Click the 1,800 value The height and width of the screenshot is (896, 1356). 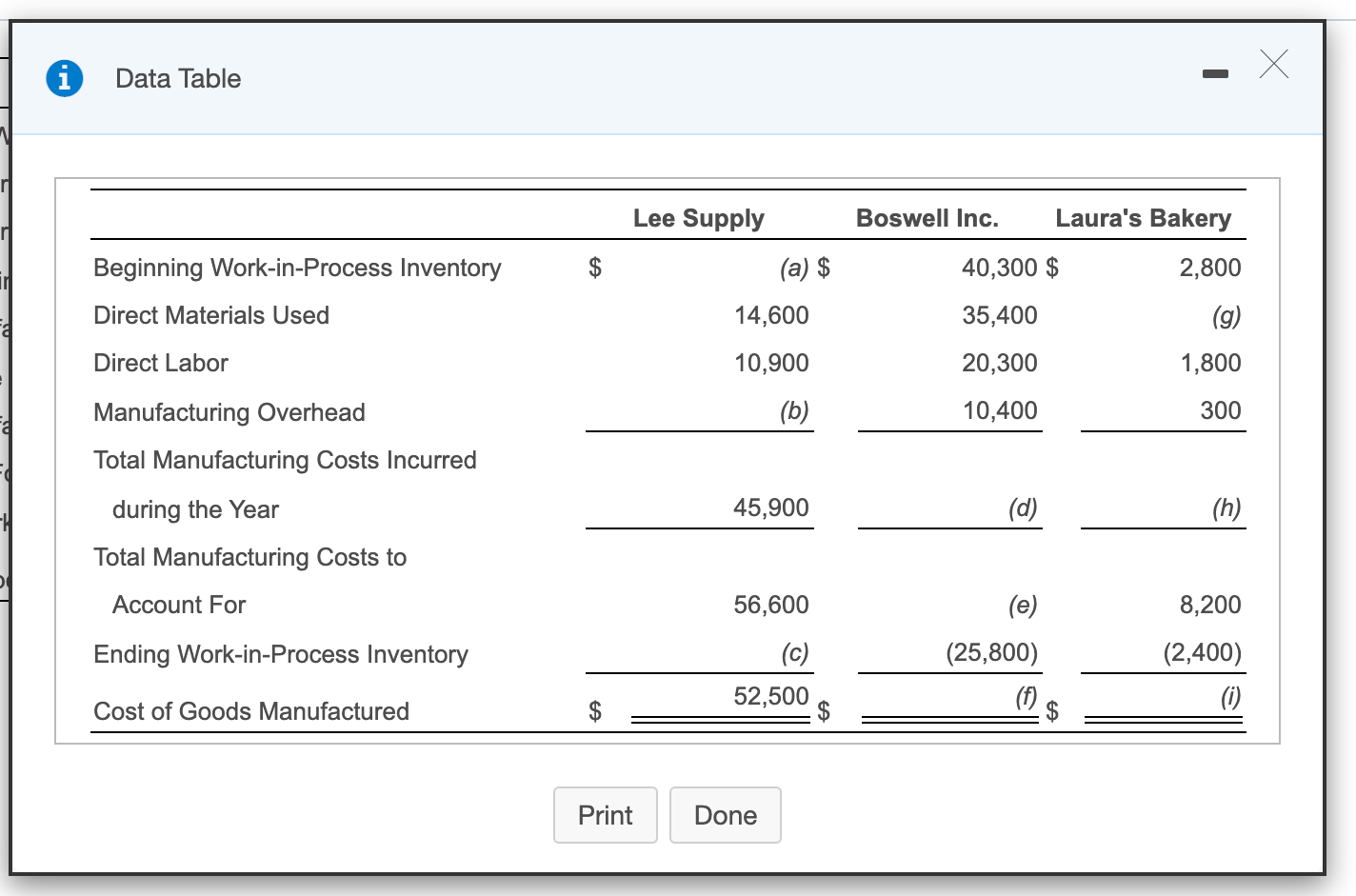coord(1211,363)
